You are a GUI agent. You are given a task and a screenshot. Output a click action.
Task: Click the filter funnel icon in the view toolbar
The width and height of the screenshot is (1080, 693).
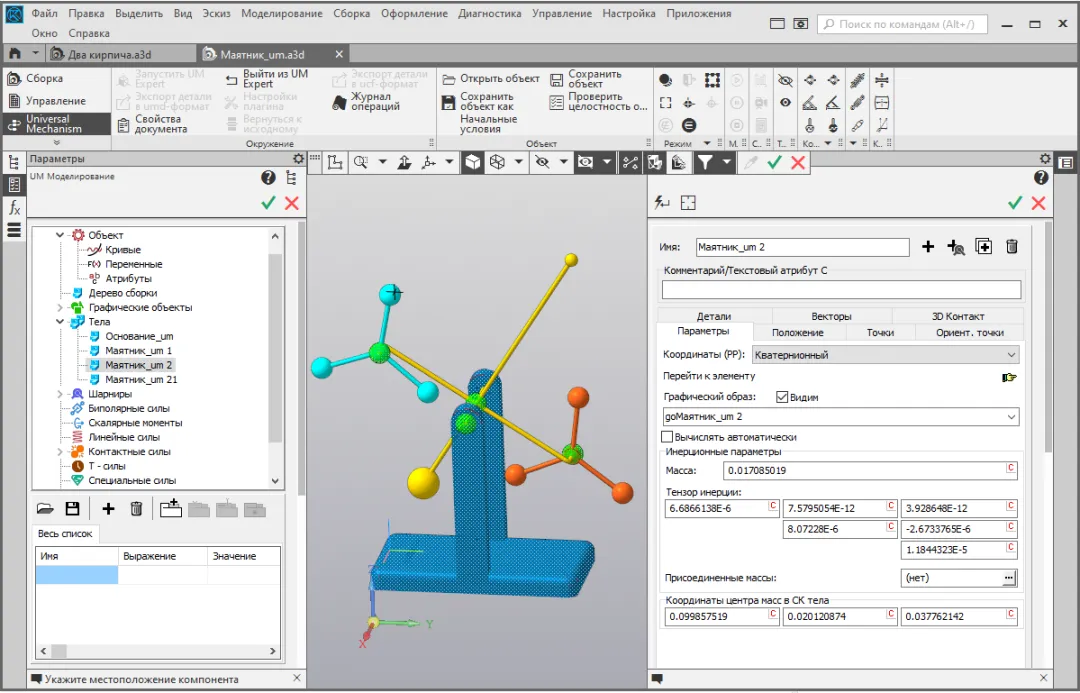click(705, 162)
